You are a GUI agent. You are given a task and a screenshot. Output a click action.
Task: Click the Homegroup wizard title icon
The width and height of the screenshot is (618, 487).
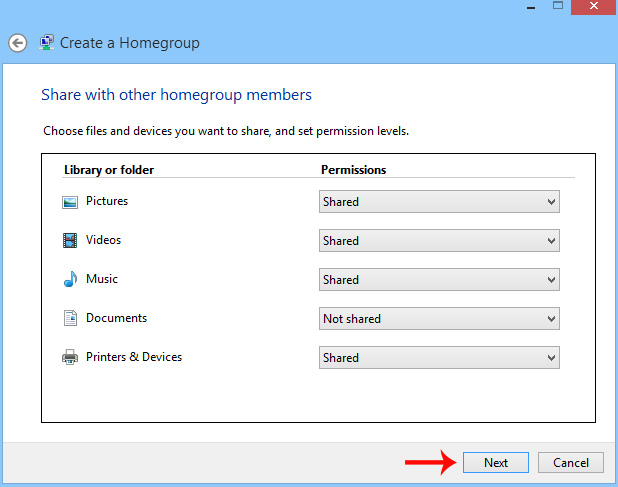(x=46, y=43)
